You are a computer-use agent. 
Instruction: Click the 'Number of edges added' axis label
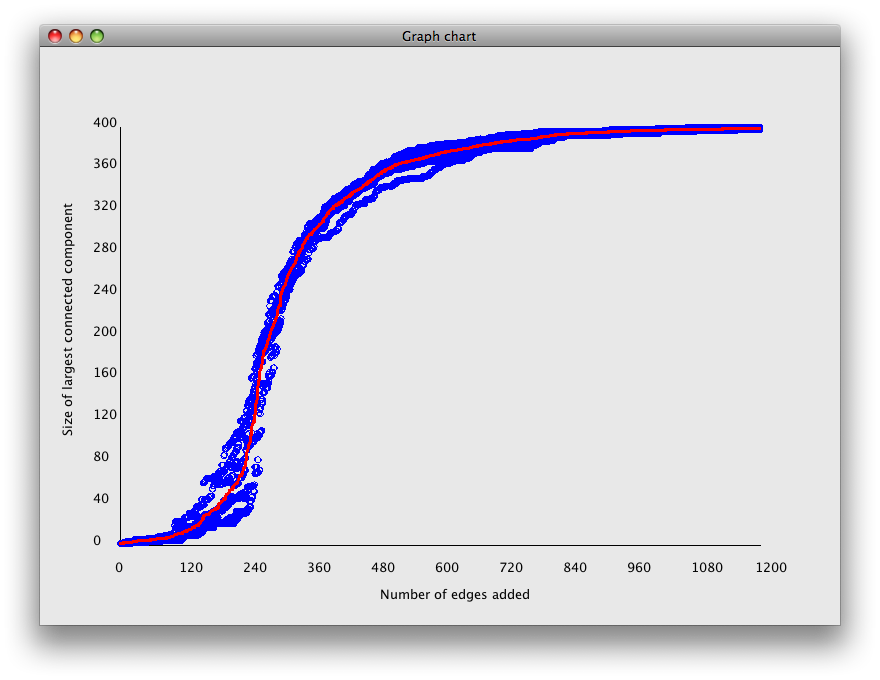tap(455, 594)
